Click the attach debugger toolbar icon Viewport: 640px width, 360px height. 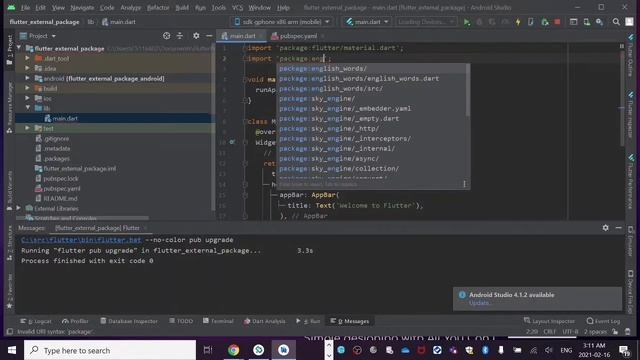click(x=544, y=22)
